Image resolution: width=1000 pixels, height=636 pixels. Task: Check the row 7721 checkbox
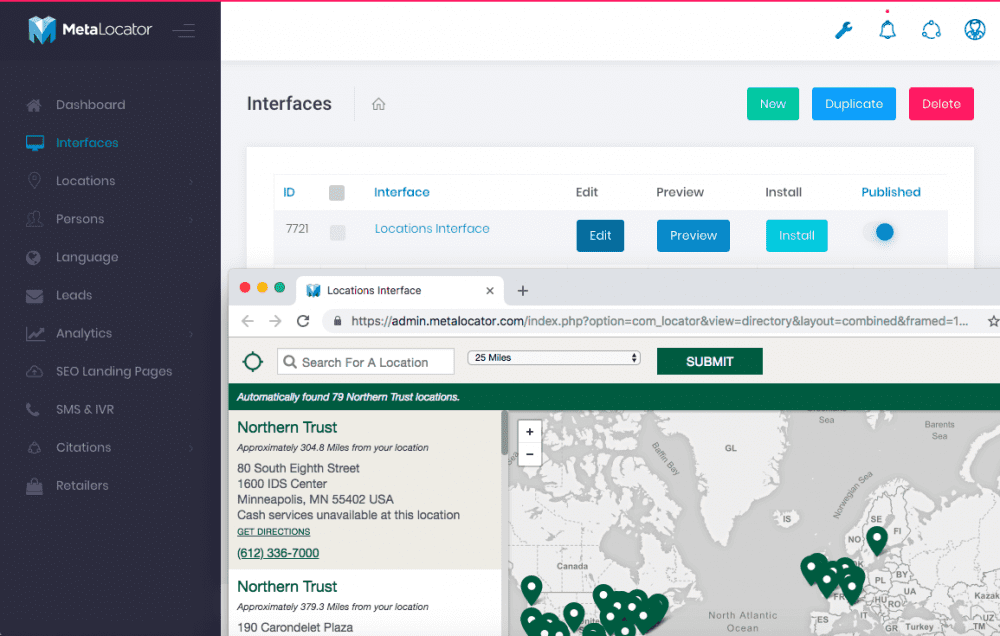[337, 233]
